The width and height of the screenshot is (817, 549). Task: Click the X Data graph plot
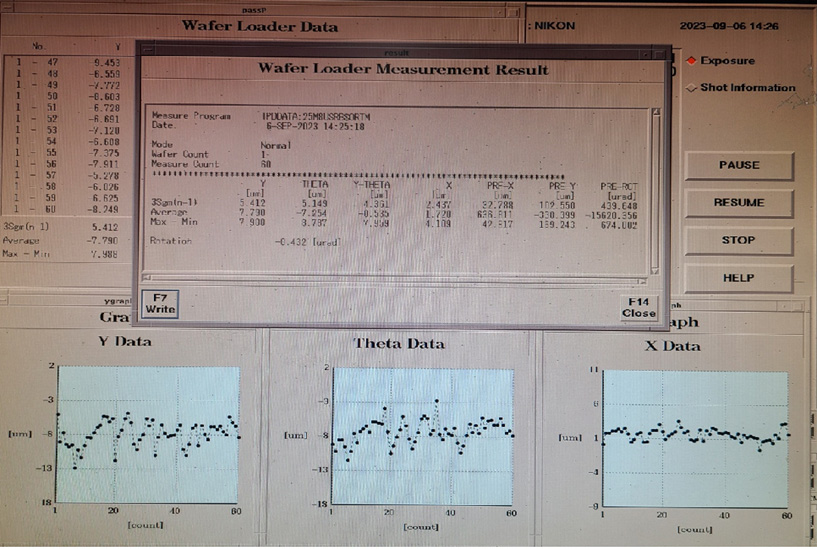pyautogui.click(x=696, y=435)
